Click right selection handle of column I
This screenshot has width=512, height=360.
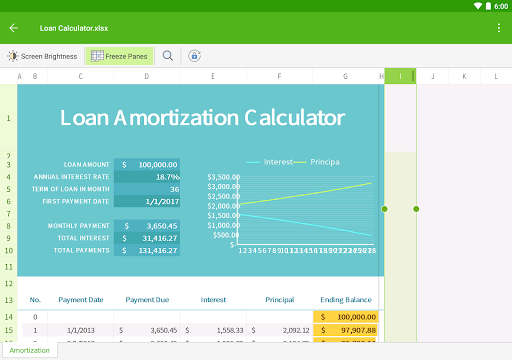click(x=416, y=209)
